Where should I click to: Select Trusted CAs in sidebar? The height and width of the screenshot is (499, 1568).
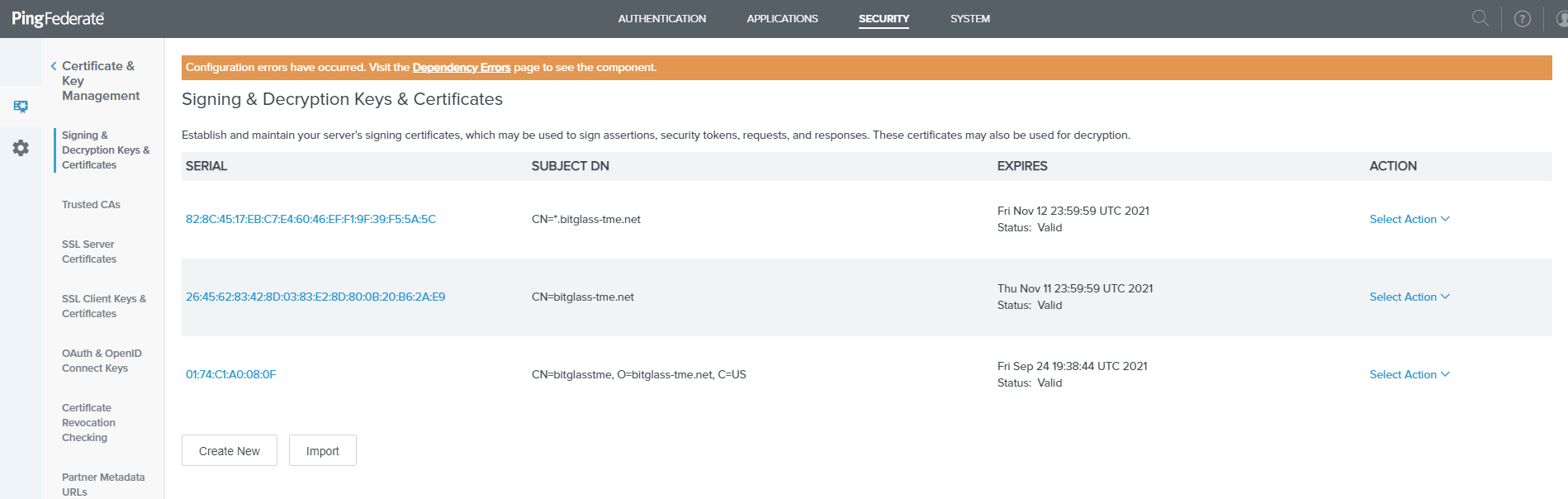click(91, 205)
